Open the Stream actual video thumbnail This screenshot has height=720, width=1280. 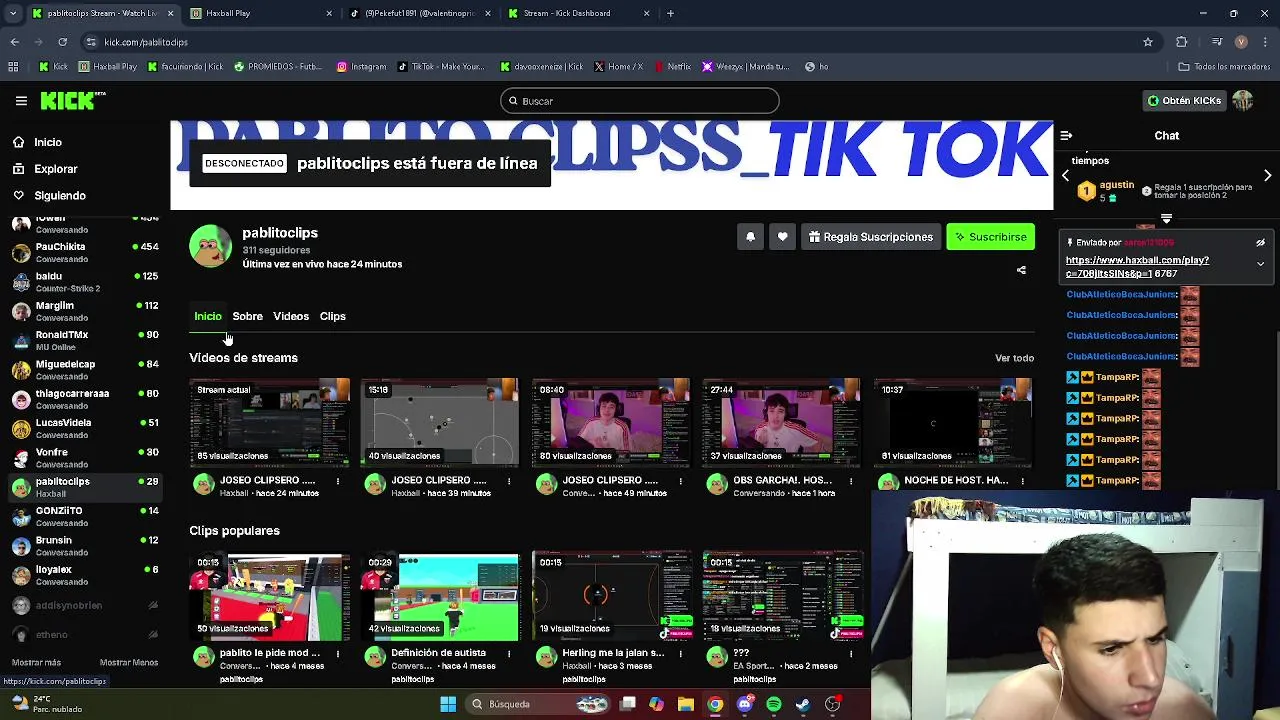tap(270, 422)
